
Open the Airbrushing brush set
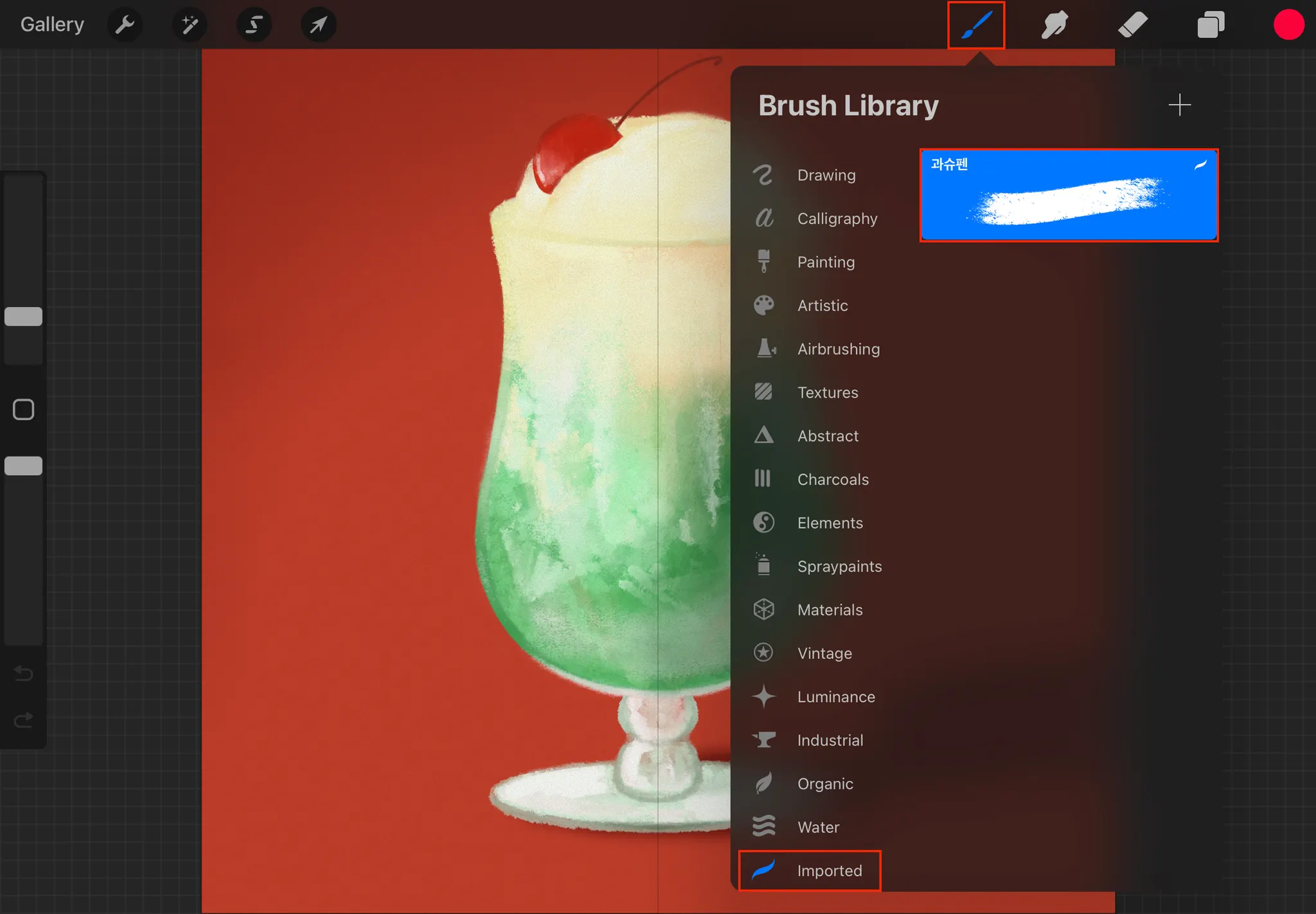838,349
